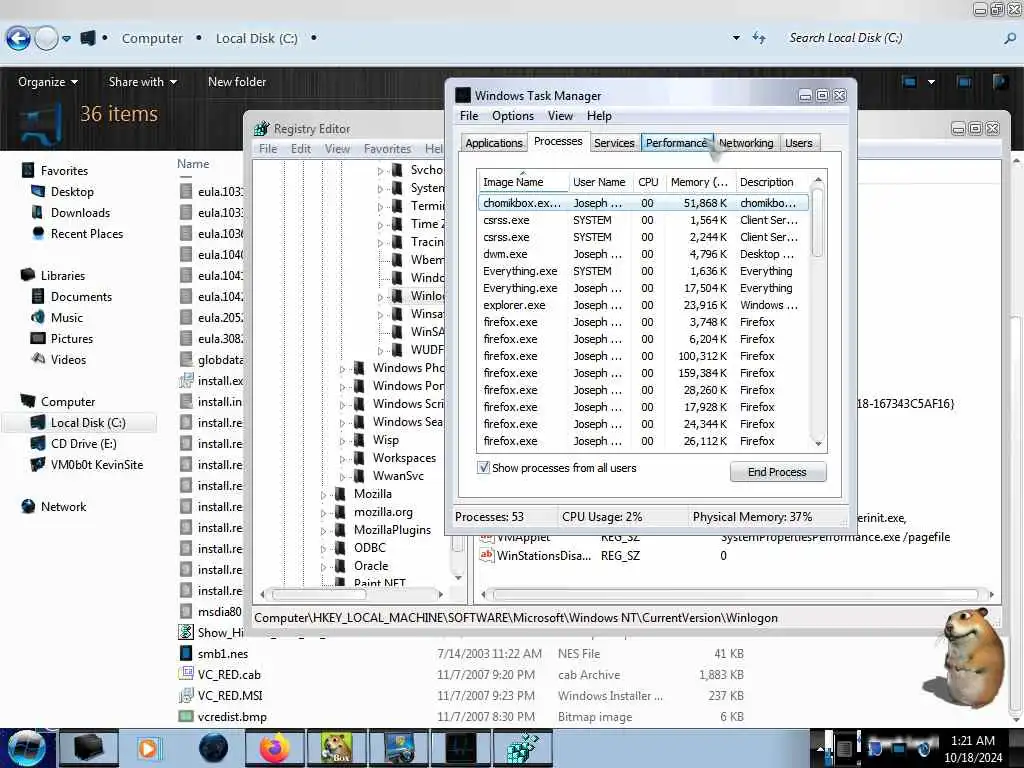Screen dimensions: 1024x768
Task: Click the process list vertical scrollbar thumb
Action: click(x=818, y=223)
